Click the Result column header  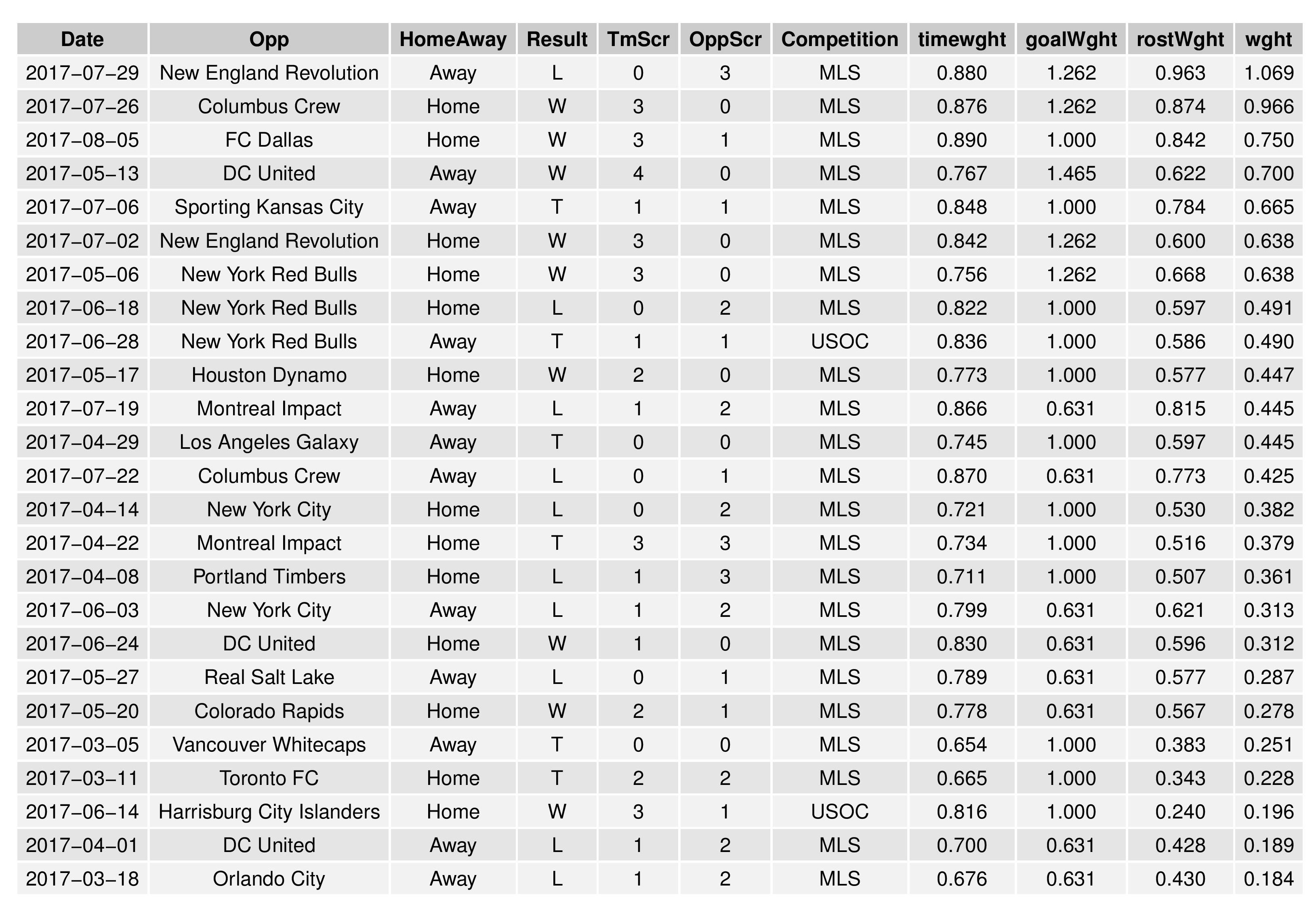click(557, 39)
